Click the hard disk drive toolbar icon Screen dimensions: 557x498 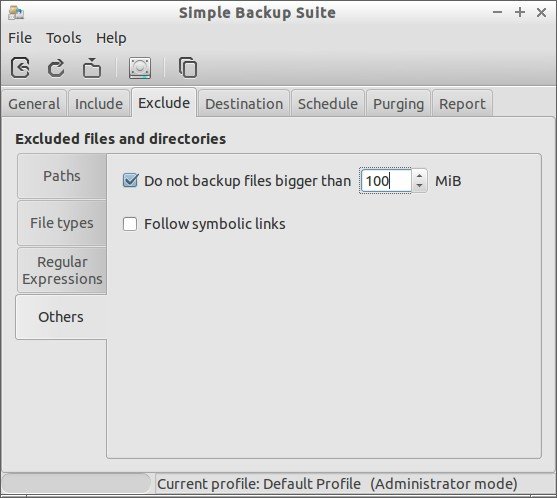pos(140,67)
